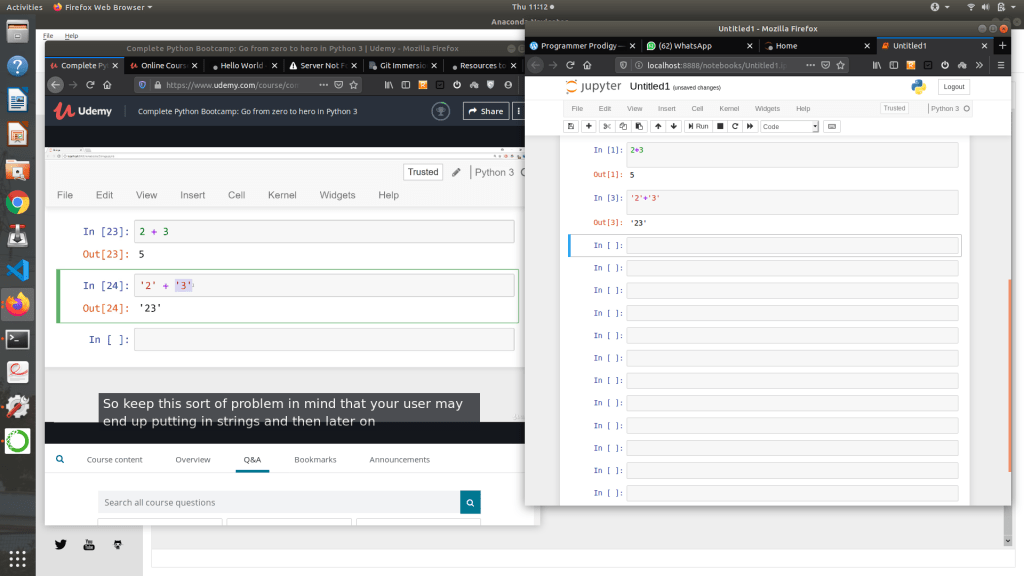Open Visual Studio Code from the dock

[x=17, y=270]
